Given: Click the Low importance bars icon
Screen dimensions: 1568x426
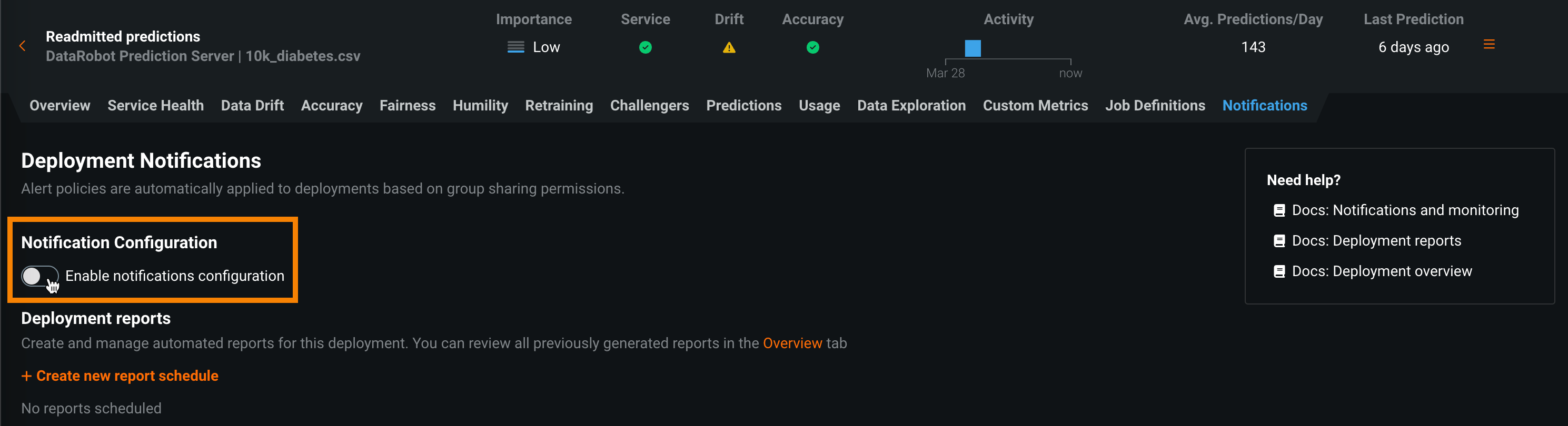Looking at the screenshot, I should [x=515, y=47].
